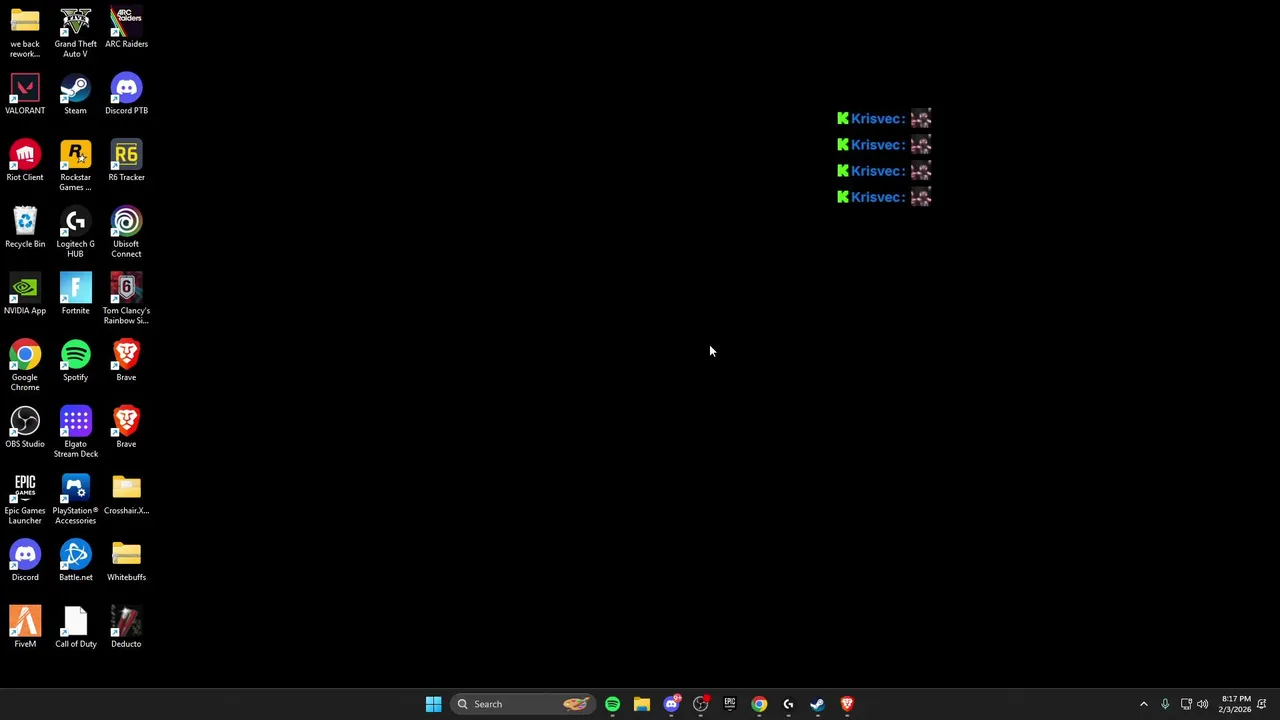Image resolution: width=1280 pixels, height=720 pixels.
Task: Open OBS Studio from the taskbar
Action: coord(700,704)
